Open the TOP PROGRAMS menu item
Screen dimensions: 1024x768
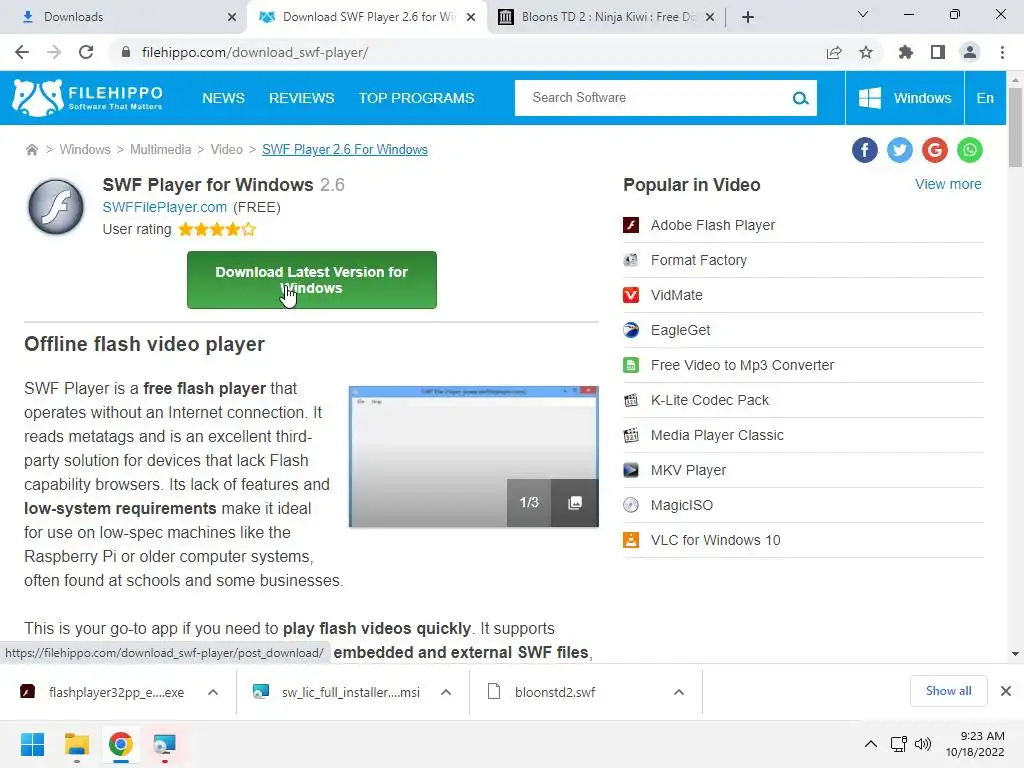416,98
